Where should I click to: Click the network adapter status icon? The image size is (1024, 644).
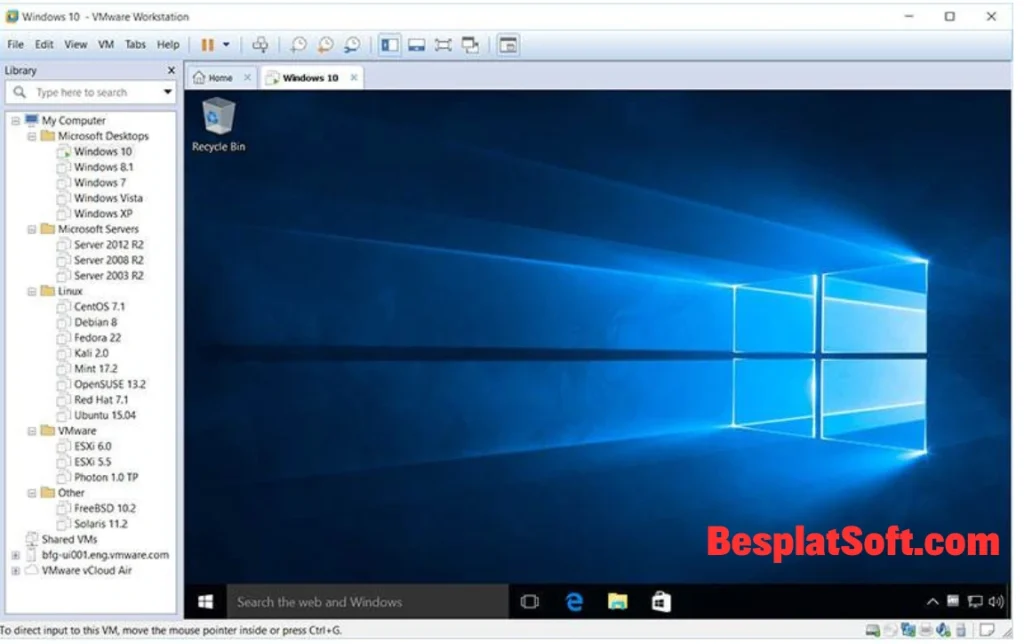tap(908, 630)
